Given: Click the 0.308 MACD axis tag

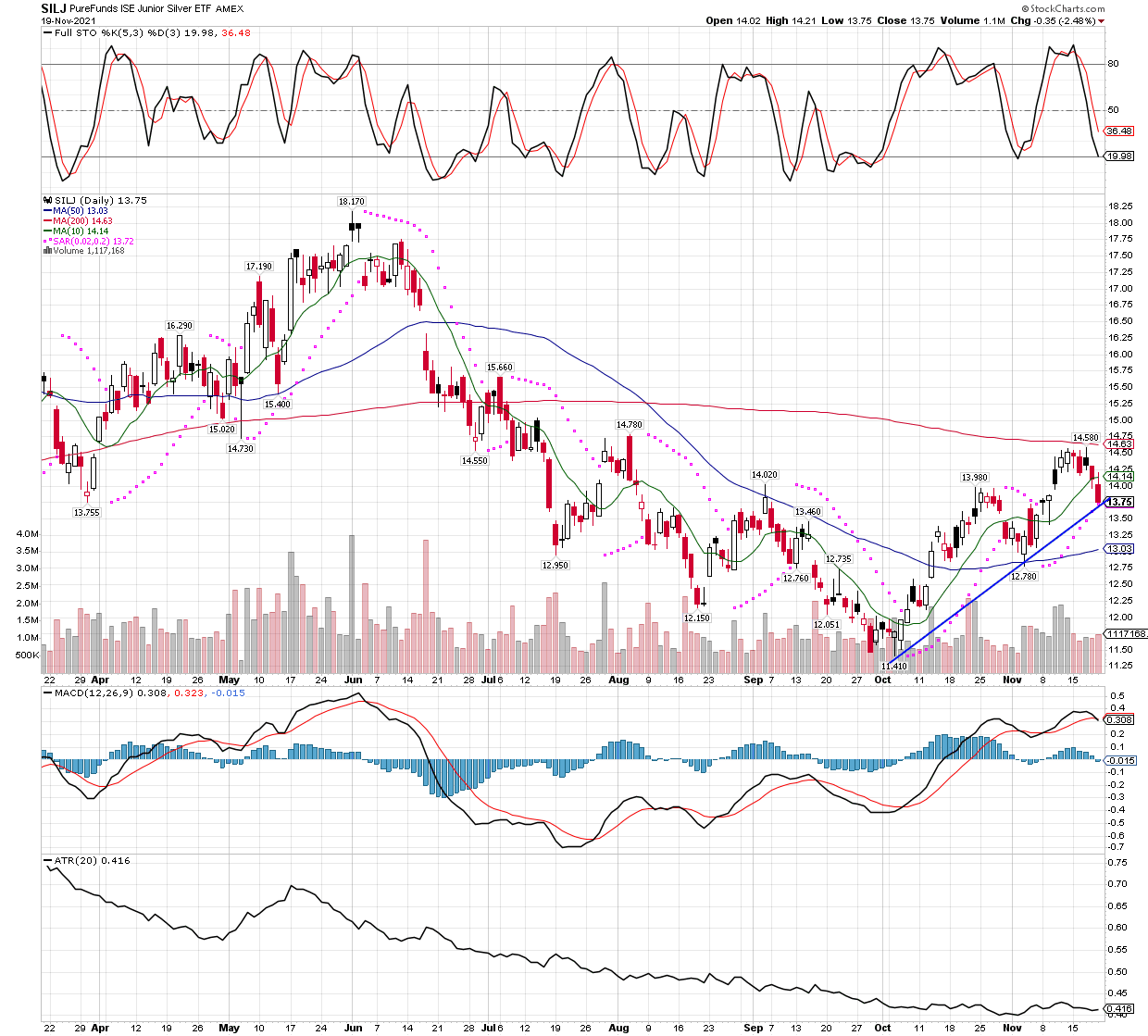Looking at the screenshot, I should click(x=1120, y=719).
